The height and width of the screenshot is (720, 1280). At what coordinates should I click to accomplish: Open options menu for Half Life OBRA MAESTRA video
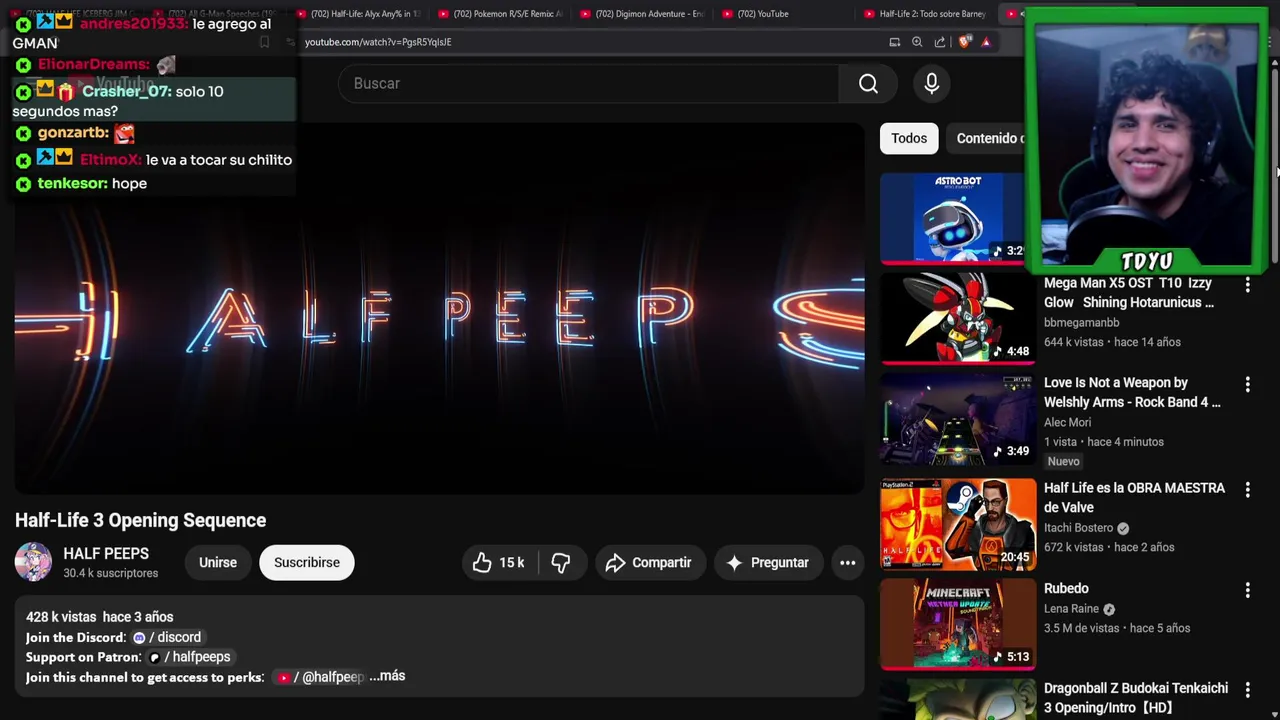pos(1247,489)
